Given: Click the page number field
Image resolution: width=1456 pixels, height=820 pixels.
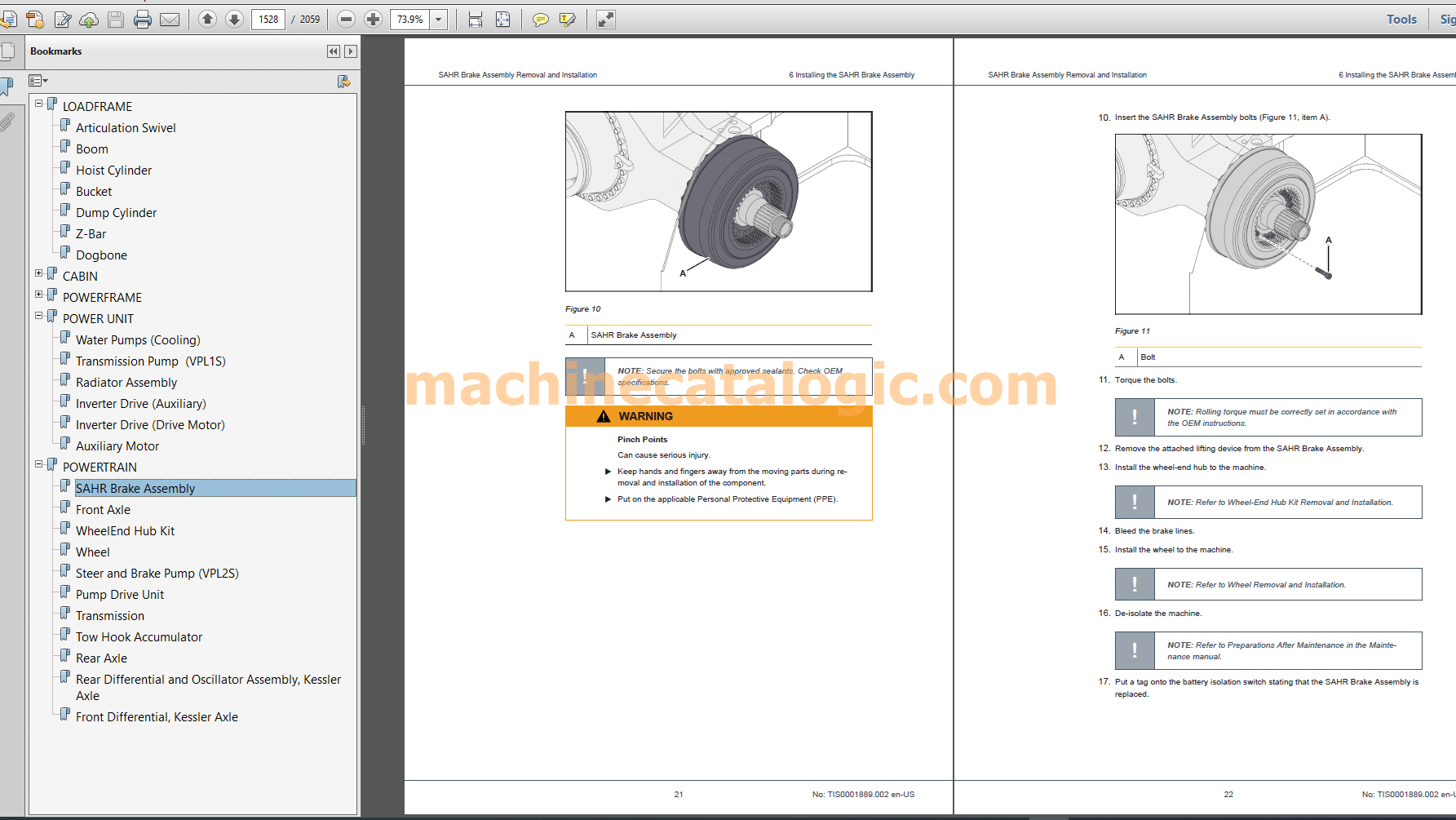Looking at the screenshot, I should click(268, 20).
